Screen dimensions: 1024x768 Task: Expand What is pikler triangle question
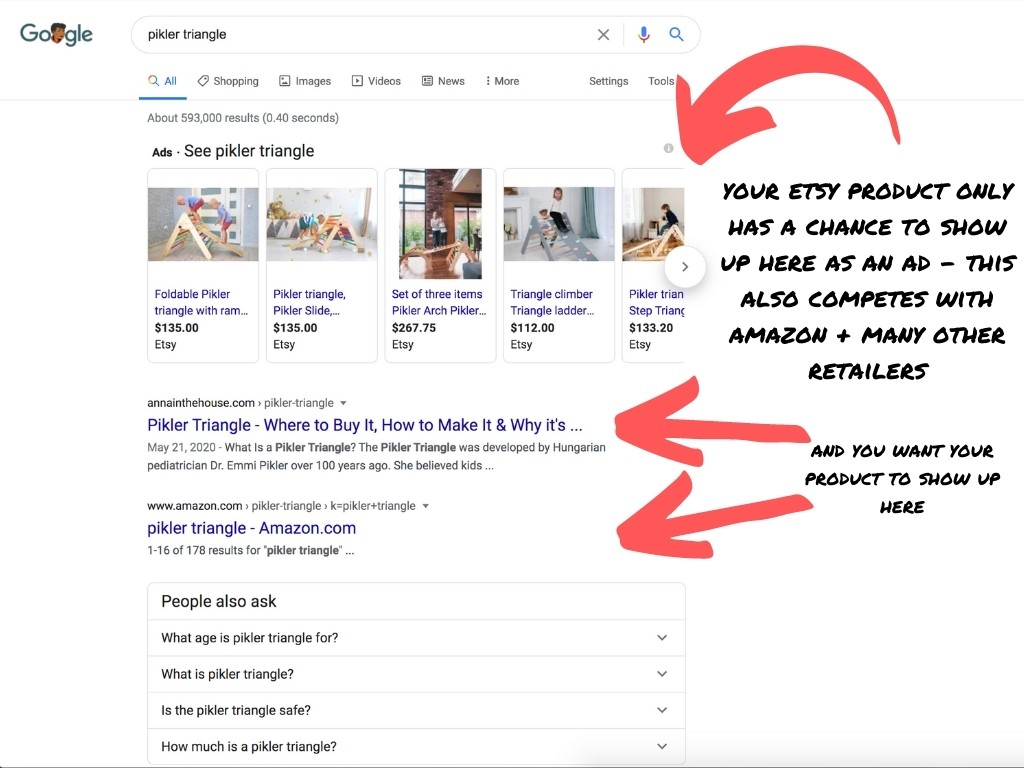pos(416,674)
